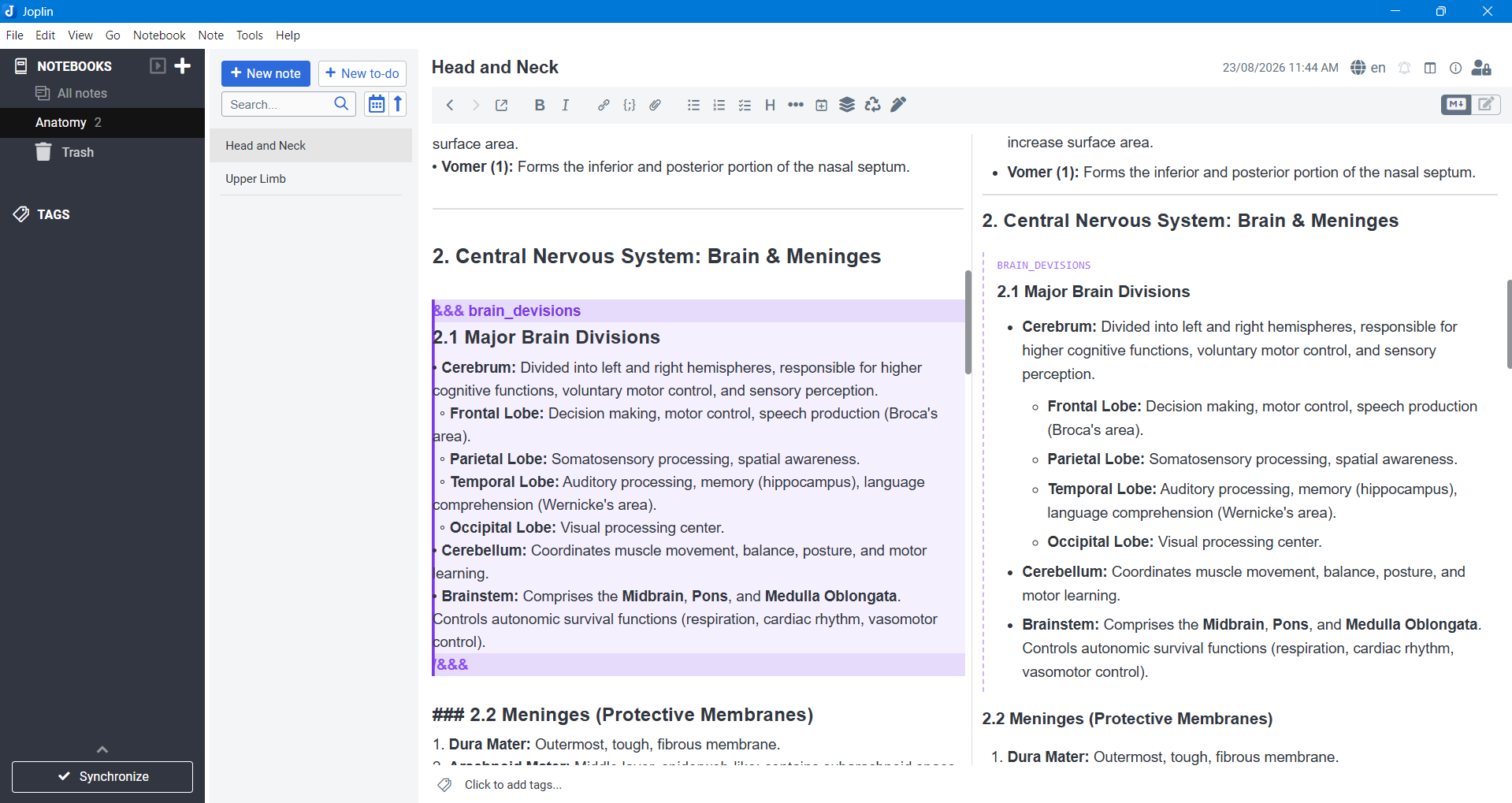Go back to previous note
The image size is (1512, 803).
(x=450, y=105)
